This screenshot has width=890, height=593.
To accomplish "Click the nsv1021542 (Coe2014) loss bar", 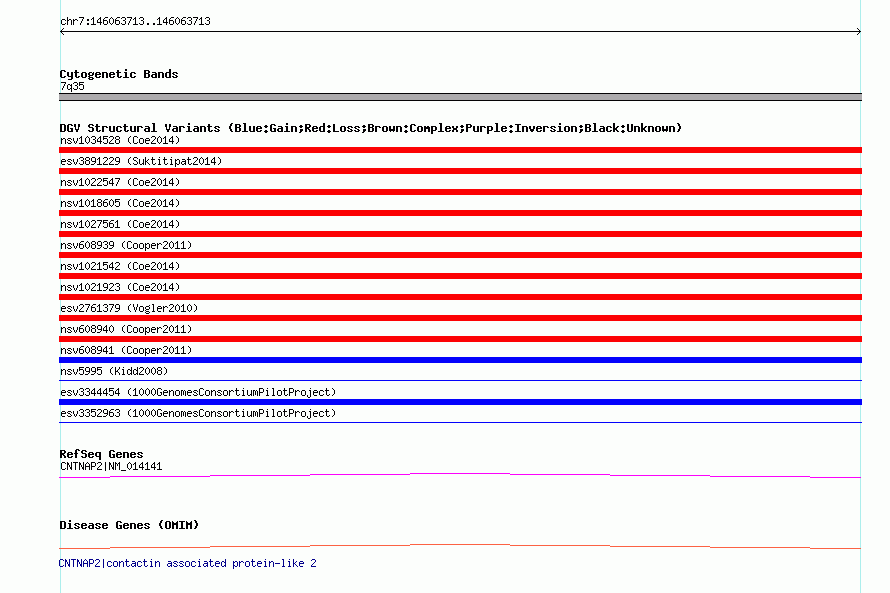I will pos(460,276).
